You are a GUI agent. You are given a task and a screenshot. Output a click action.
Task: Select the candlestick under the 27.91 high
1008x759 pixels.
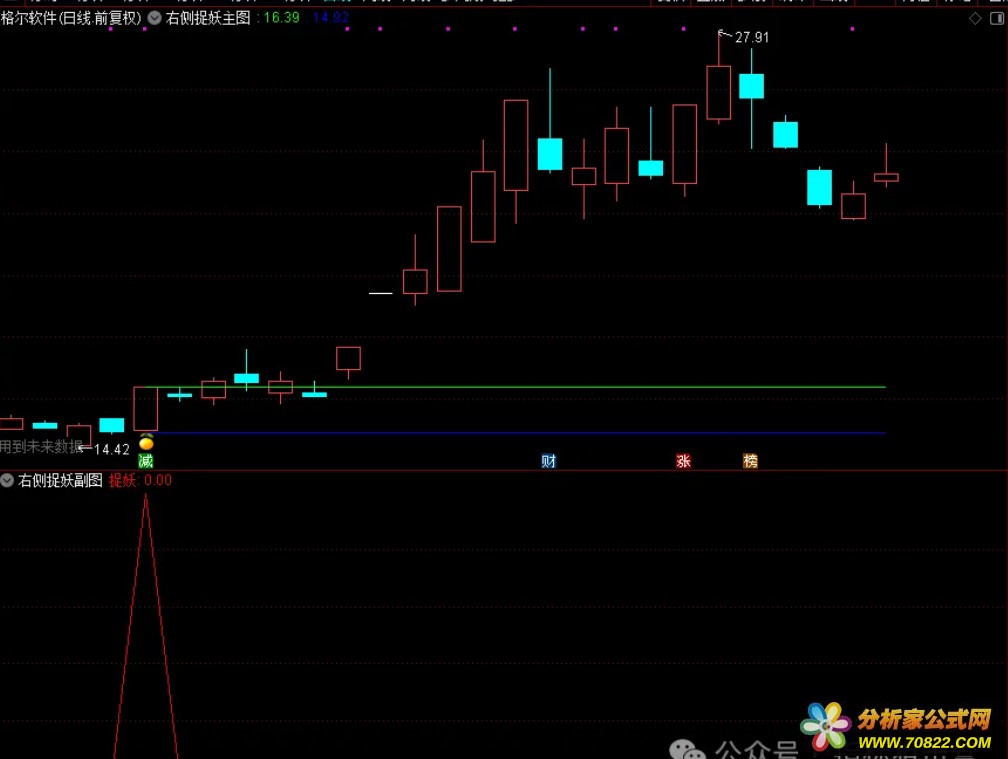coord(718,92)
